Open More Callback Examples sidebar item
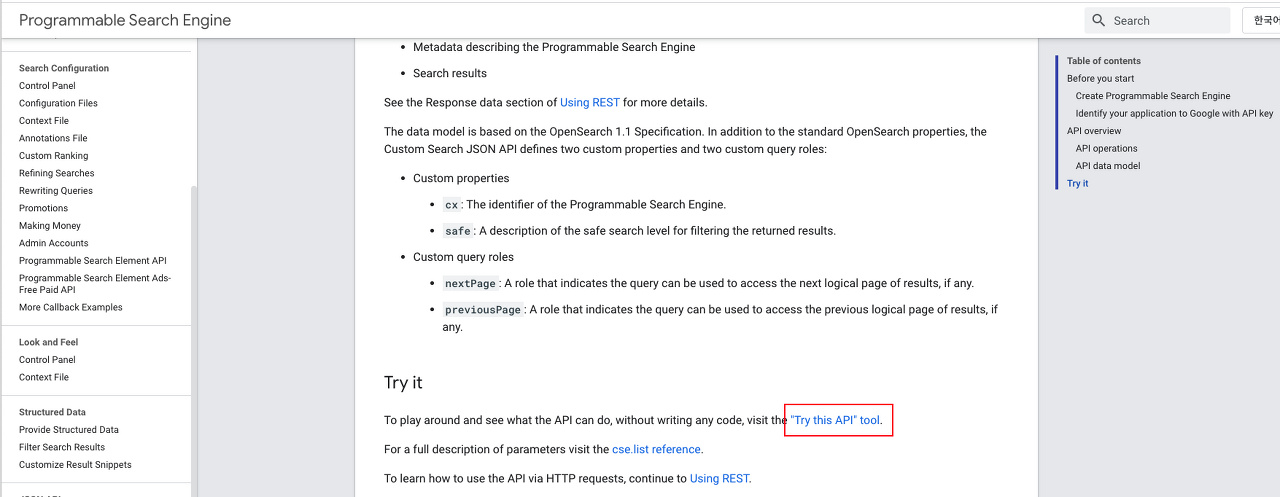The height and width of the screenshot is (497, 1280). (71, 307)
